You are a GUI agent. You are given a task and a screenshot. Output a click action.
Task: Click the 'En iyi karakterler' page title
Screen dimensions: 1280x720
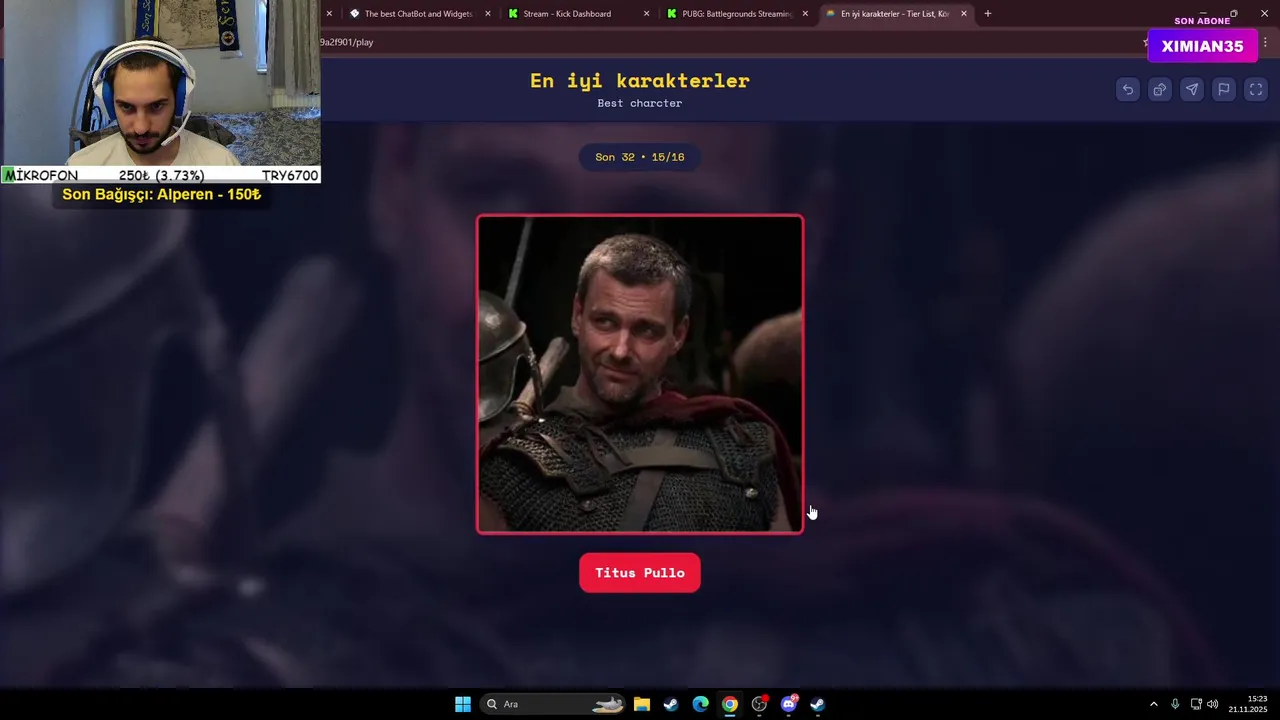click(640, 81)
